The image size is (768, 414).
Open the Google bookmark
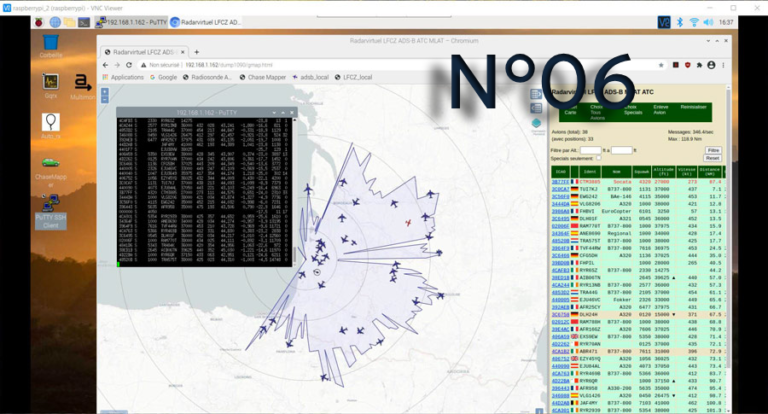coord(164,77)
